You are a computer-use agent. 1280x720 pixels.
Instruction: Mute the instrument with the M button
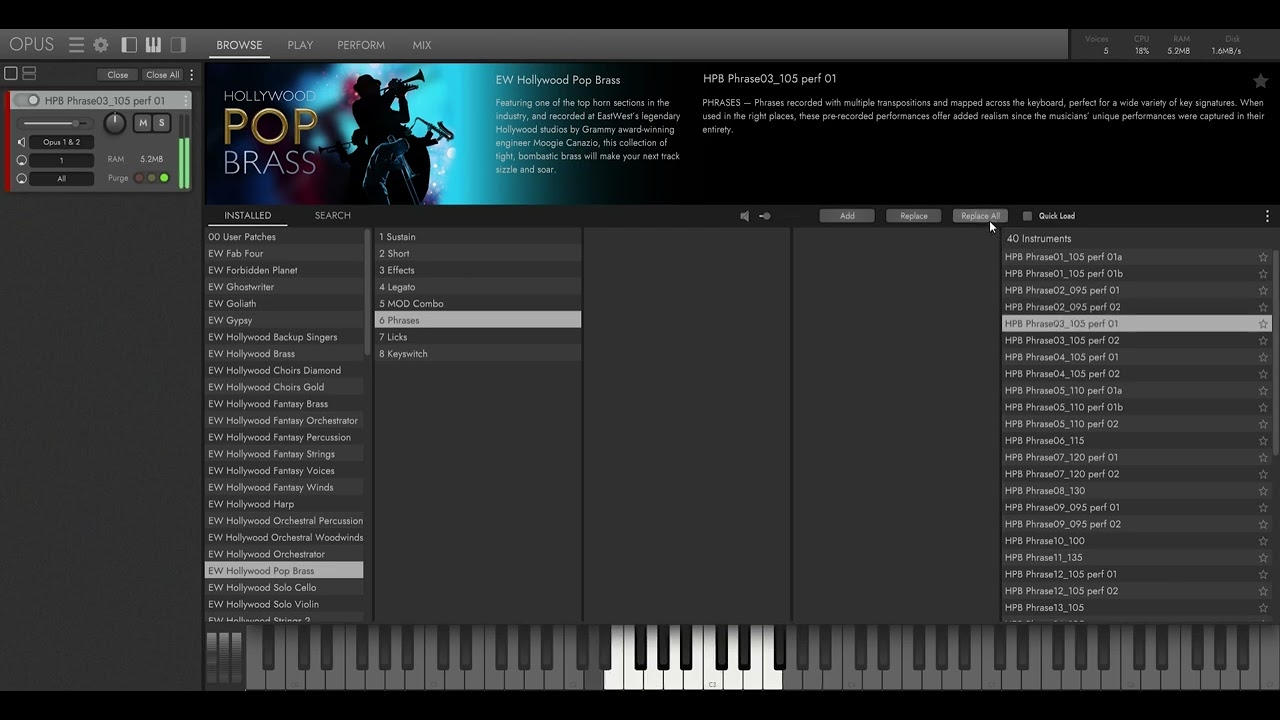pos(143,123)
